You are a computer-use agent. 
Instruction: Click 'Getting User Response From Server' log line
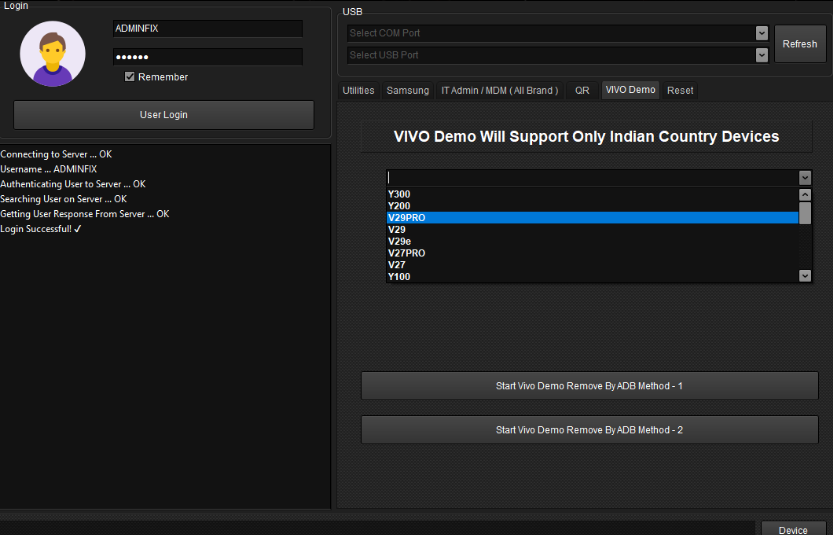84,214
